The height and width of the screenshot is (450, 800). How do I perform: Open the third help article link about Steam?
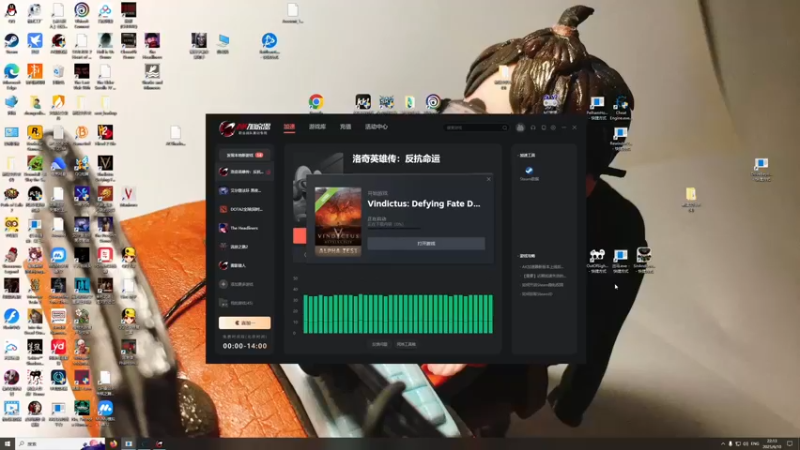(x=542, y=285)
